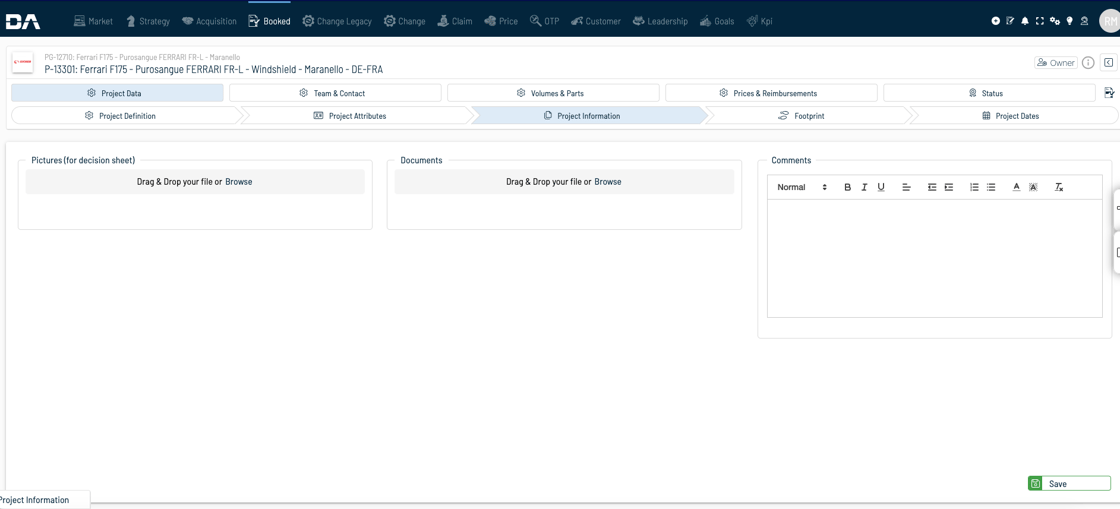Viewport: 1120px width, 509px height.
Task: Go to Project Attributes step
Action: point(355,116)
